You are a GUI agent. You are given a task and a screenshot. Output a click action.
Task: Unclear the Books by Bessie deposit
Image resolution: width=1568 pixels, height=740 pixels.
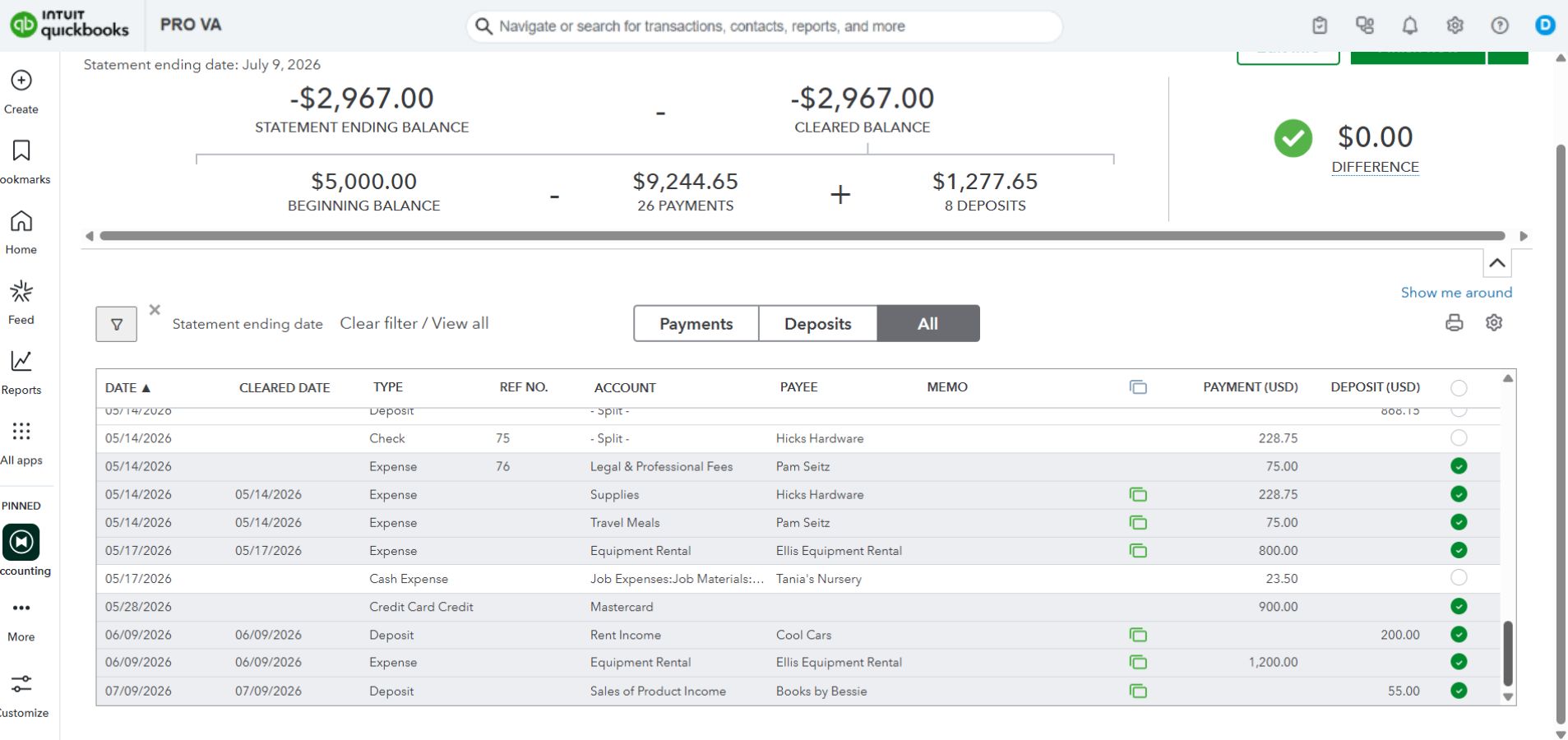coord(1459,691)
